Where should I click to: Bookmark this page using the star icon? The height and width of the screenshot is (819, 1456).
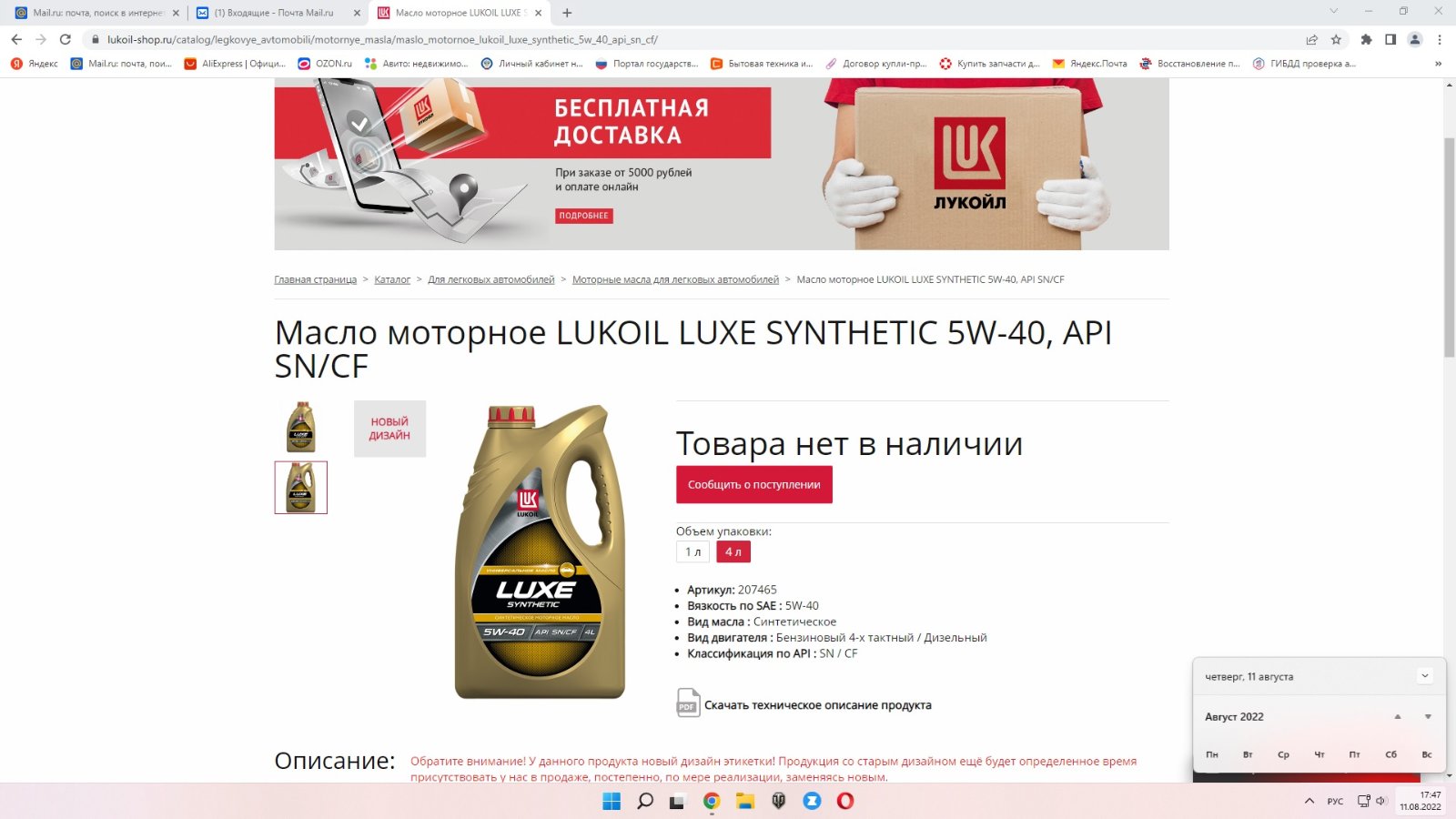(1336, 39)
